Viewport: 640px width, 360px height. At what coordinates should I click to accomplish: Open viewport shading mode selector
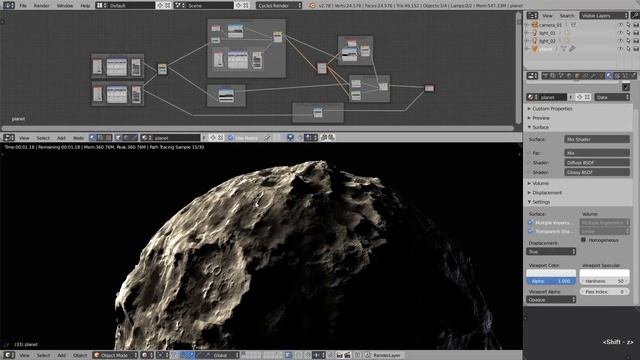click(x=147, y=355)
